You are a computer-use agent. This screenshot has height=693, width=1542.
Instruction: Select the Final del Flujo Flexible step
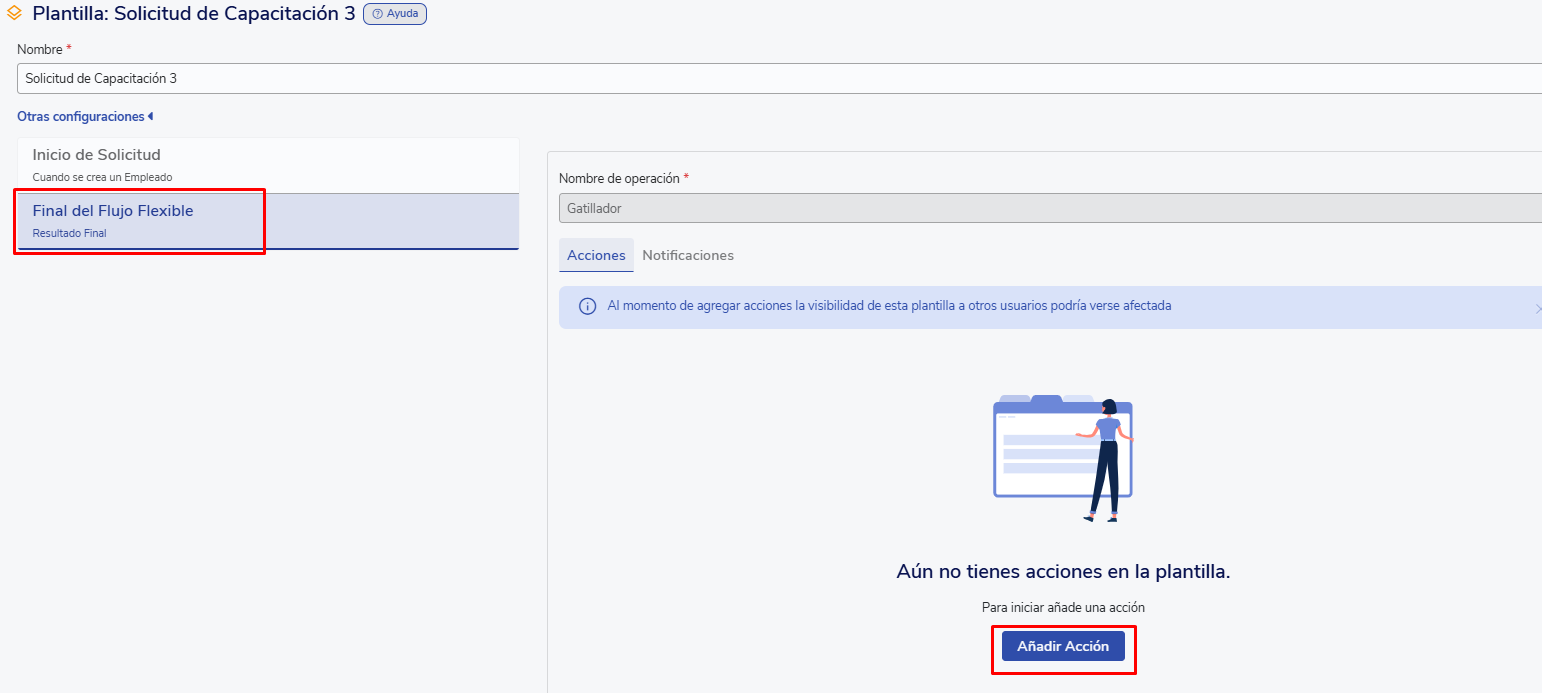(113, 211)
